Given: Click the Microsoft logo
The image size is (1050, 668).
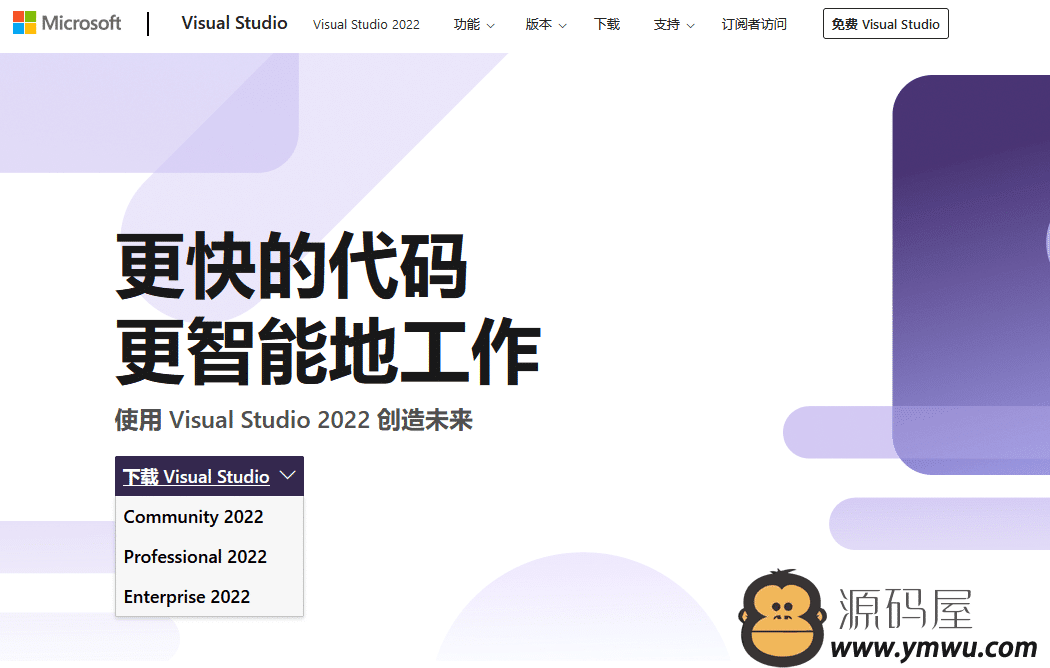Looking at the screenshot, I should (67, 23).
